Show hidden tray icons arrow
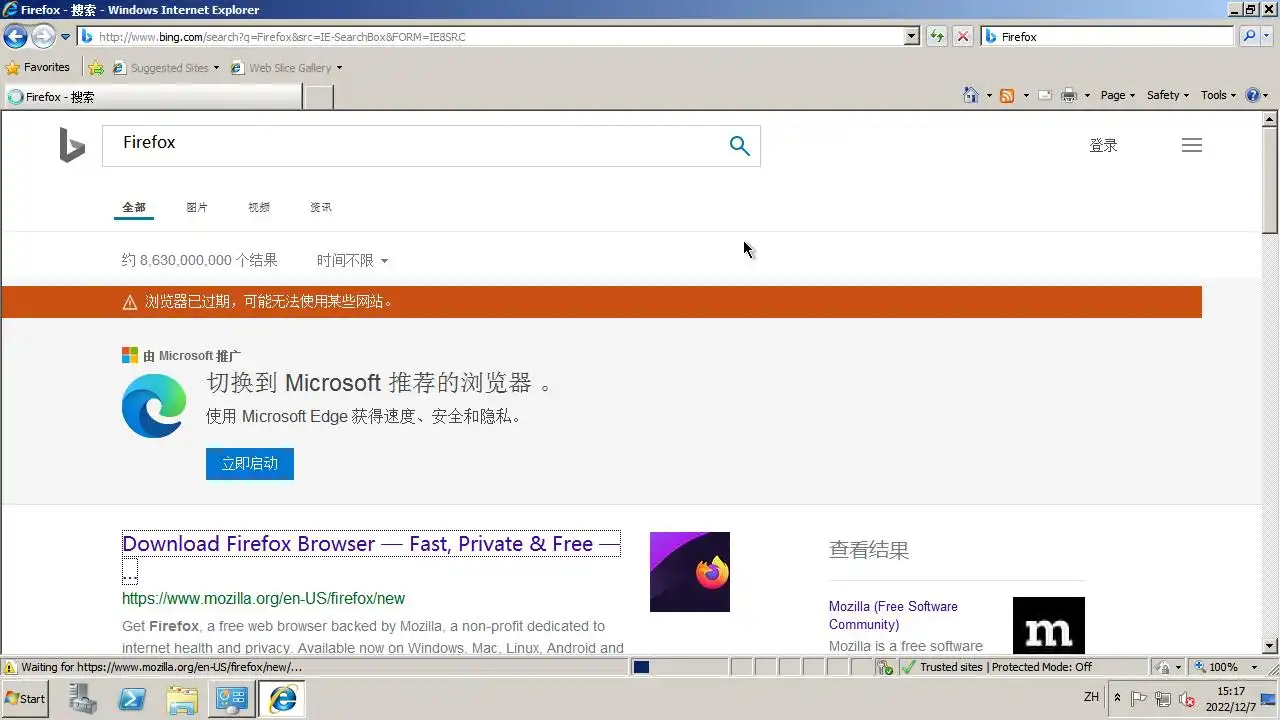This screenshot has height=720, width=1280. tap(1117, 698)
